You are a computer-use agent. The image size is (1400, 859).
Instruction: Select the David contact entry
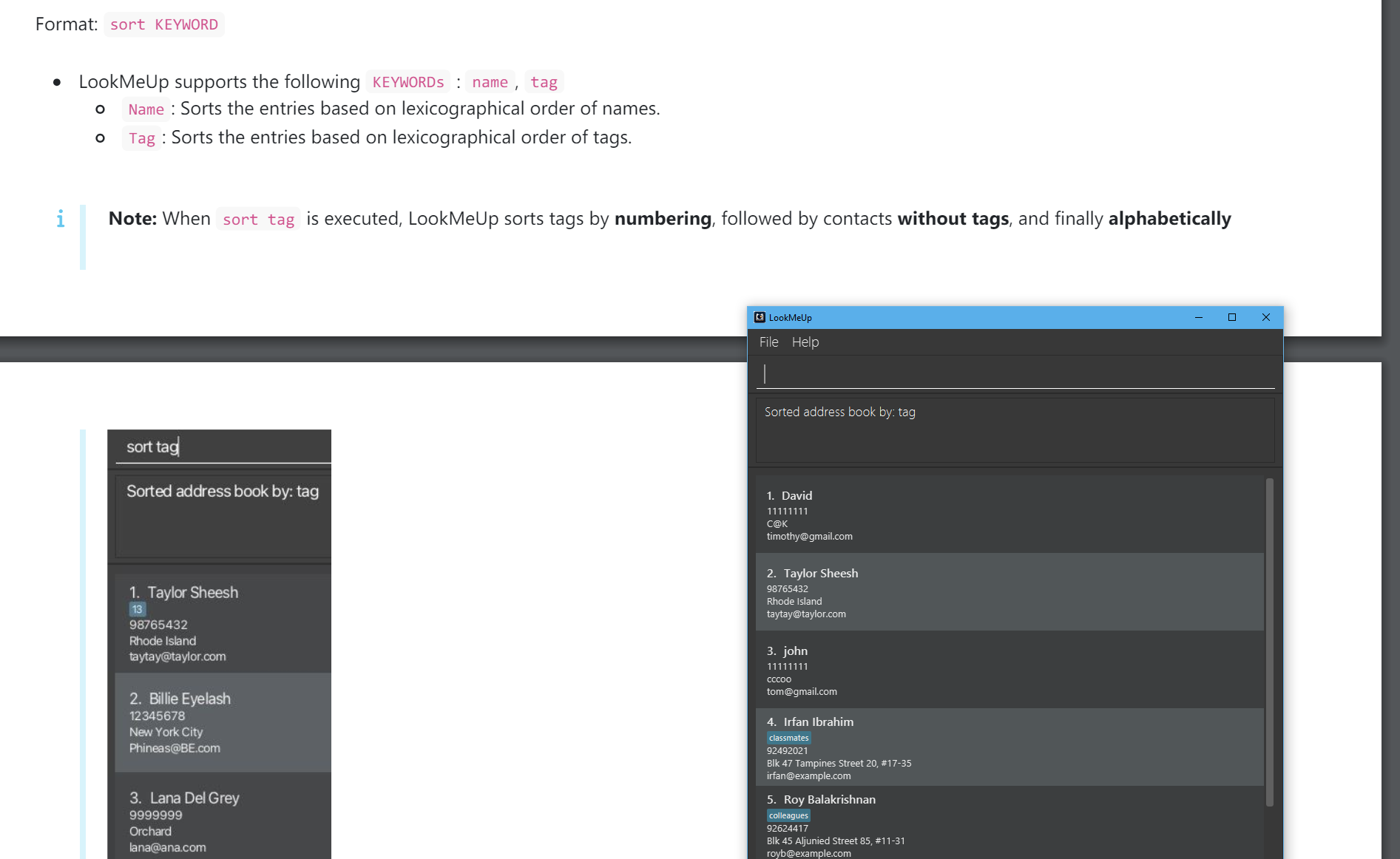[x=1010, y=515]
